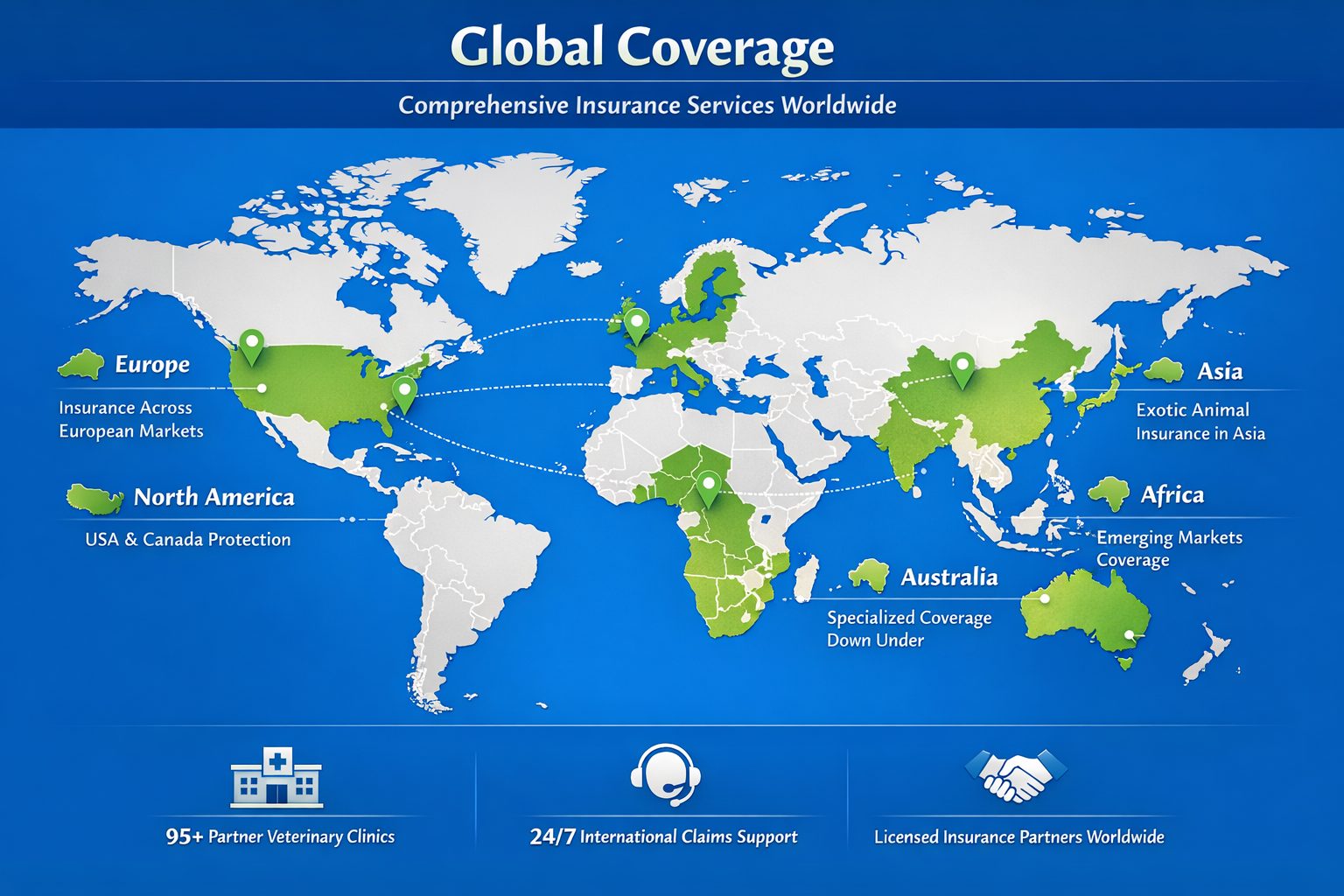Click the green icon beside Africa heading

tap(1109, 494)
